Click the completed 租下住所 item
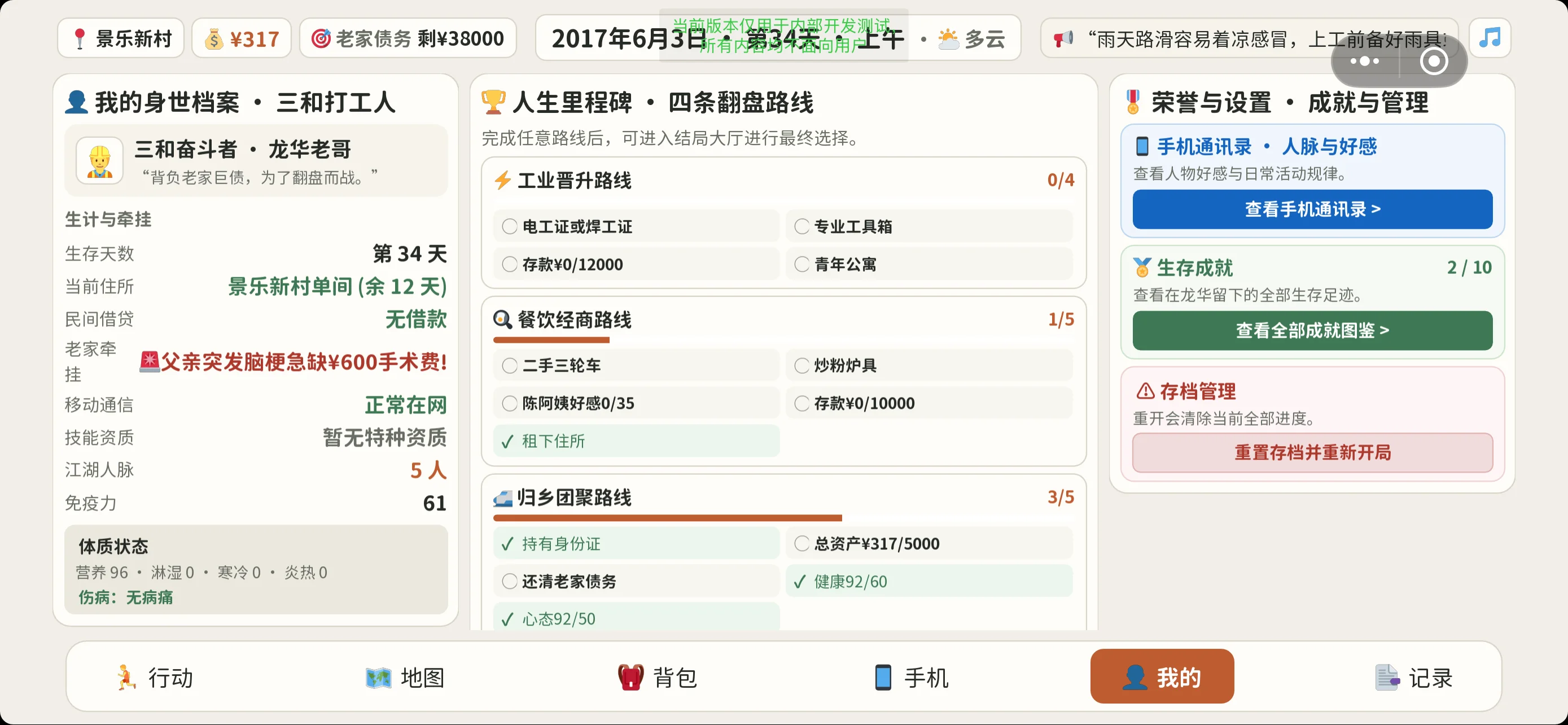 [x=636, y=441]
